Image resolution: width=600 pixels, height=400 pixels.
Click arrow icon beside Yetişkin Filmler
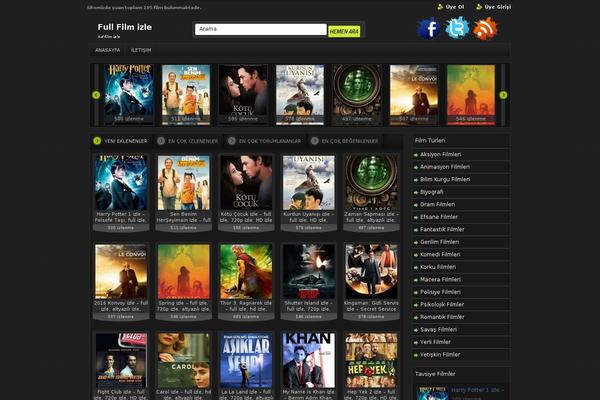click(416, 355)
